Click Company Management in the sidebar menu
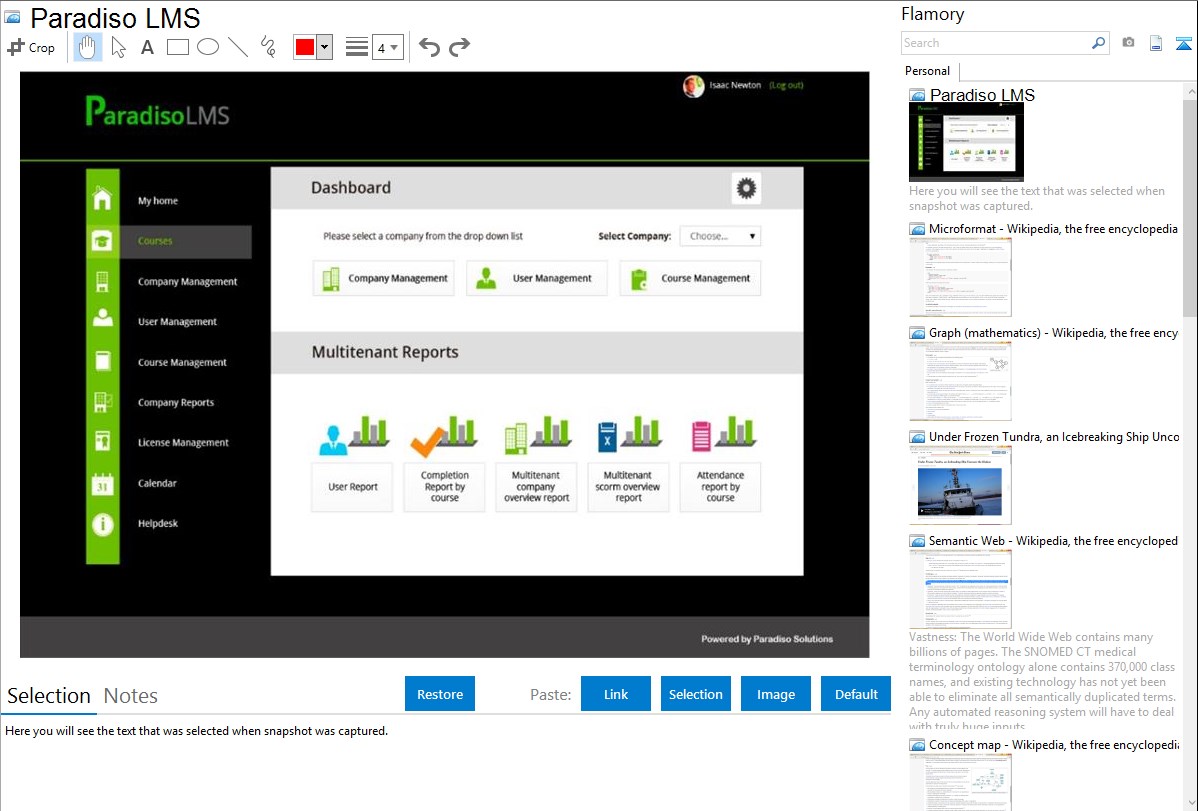Image resolution: width=1198 pixels, height=811 pixels. pyautogui.click(x=187, y=281)
